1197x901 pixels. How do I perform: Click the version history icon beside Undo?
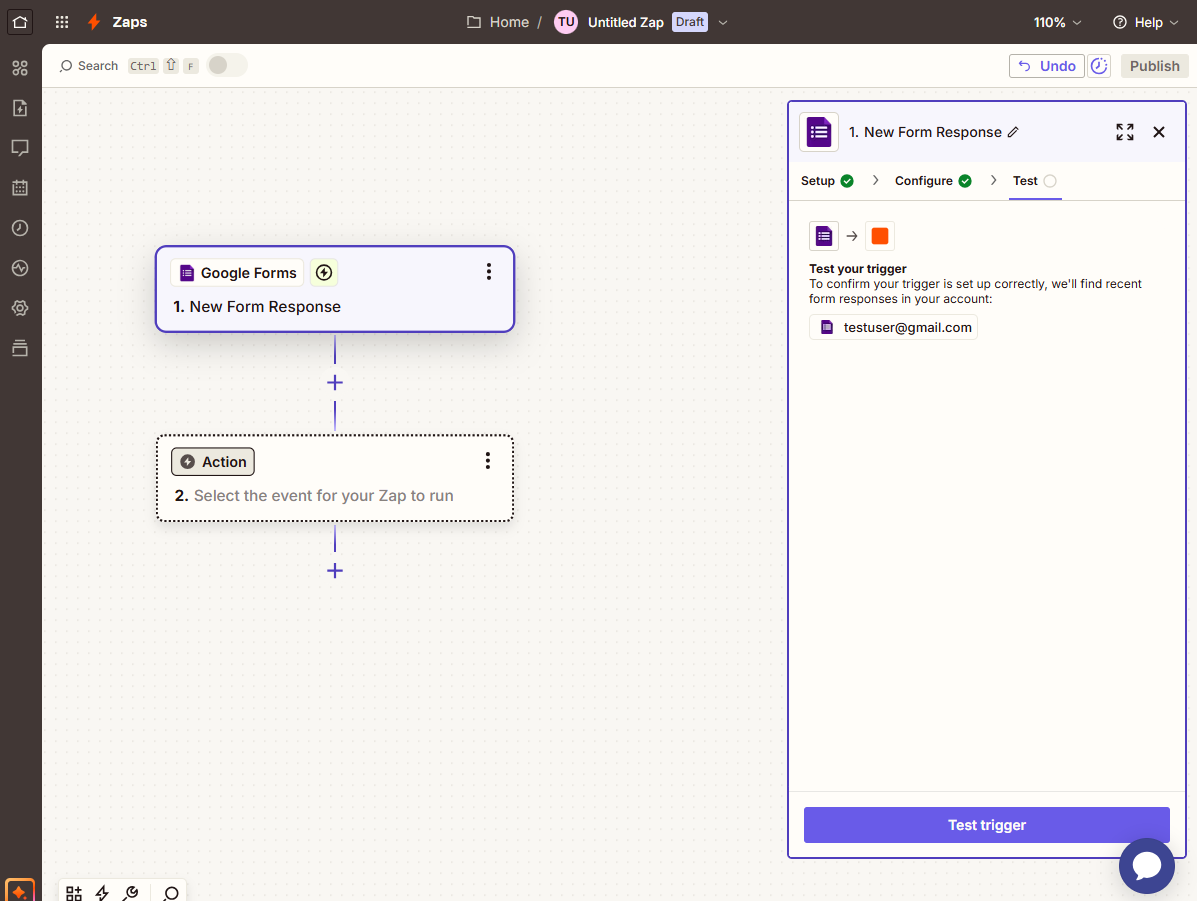(x=1099, y=66)
